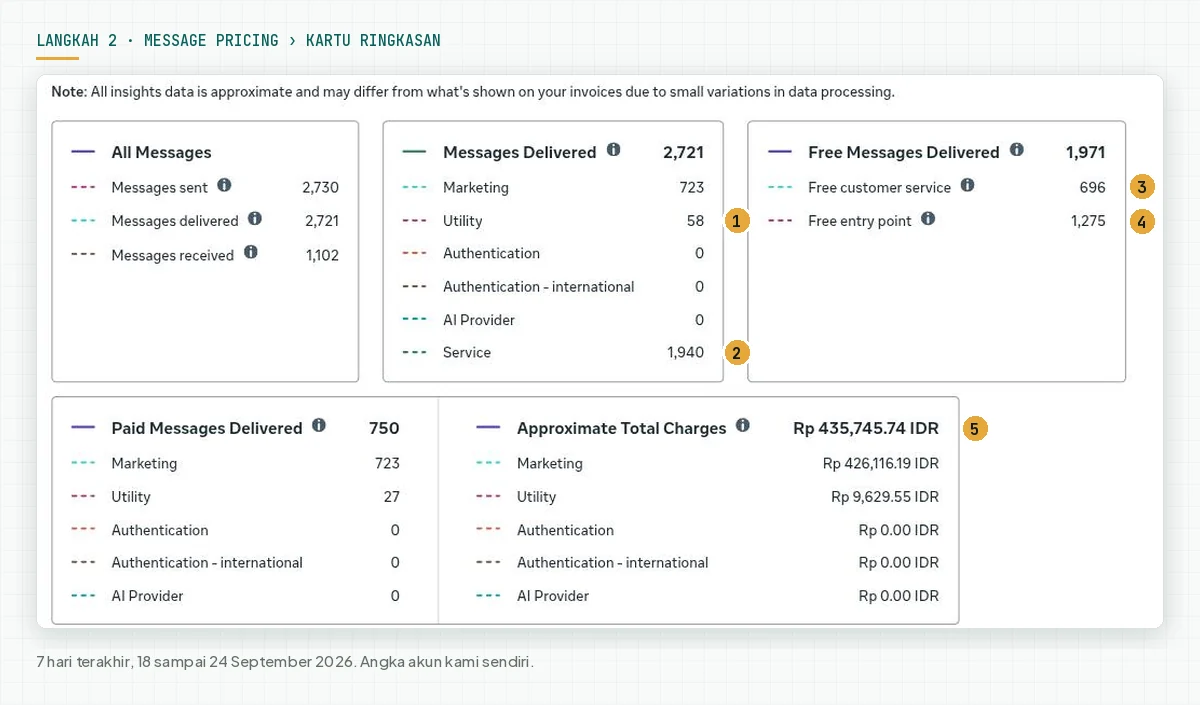Click the Paid Messages Delivered heading text
The width and height of the screenshot is (1200, 705).
207,428
